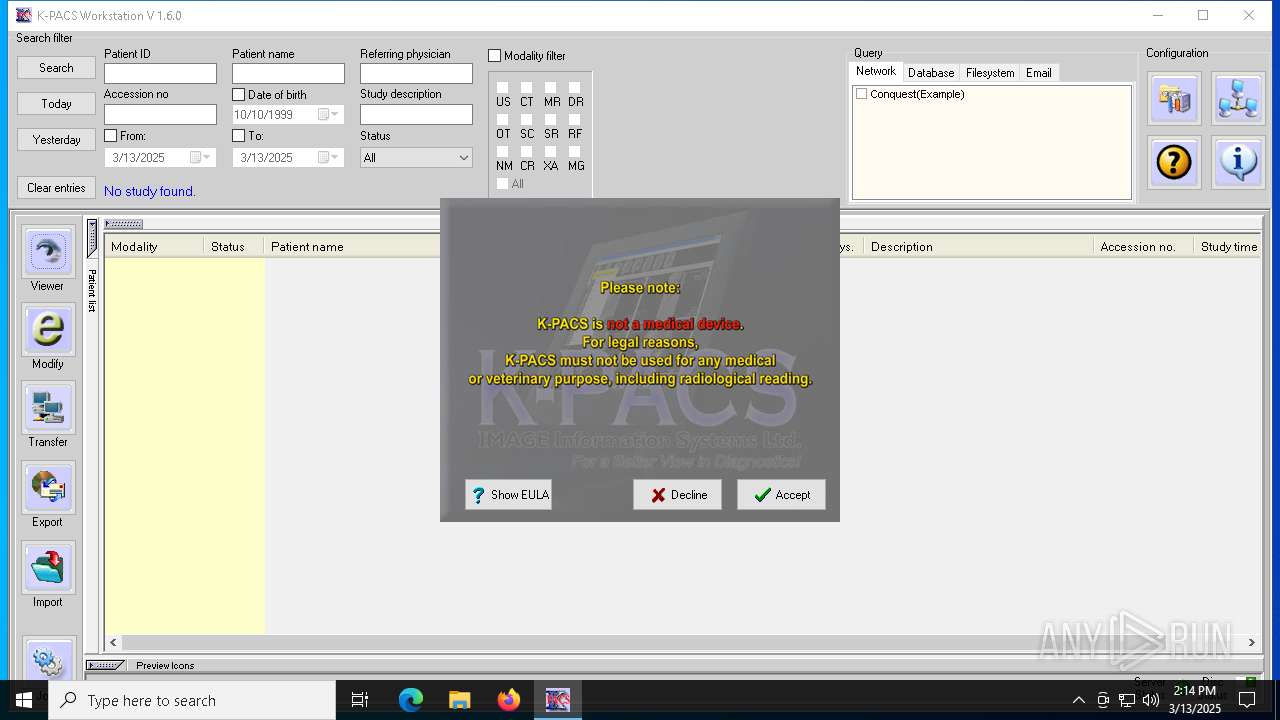The image size is (1280, 720).
Task: Click the Decline button in dialog
Action: pyautogui.click(x=677, y=495)
